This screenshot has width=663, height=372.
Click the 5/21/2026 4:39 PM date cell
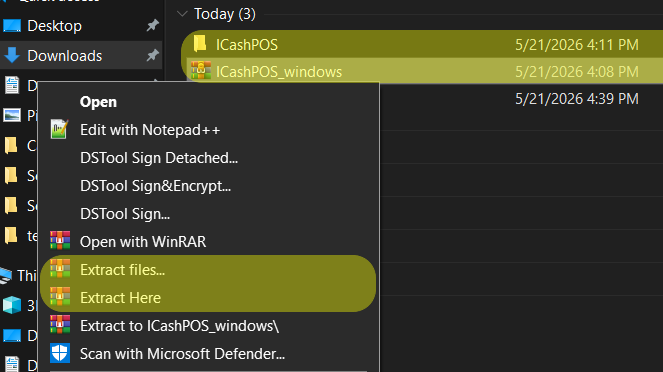(577, 99)
